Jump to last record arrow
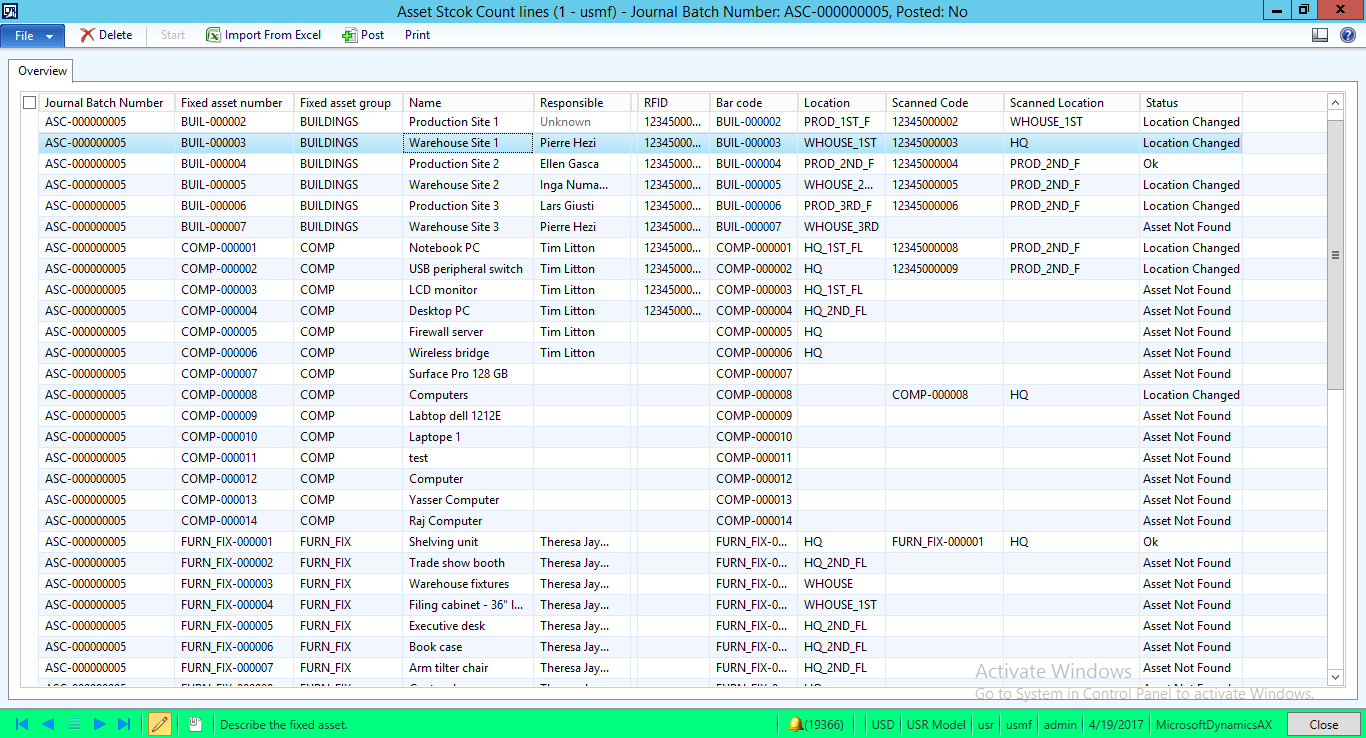 point(124,724)
